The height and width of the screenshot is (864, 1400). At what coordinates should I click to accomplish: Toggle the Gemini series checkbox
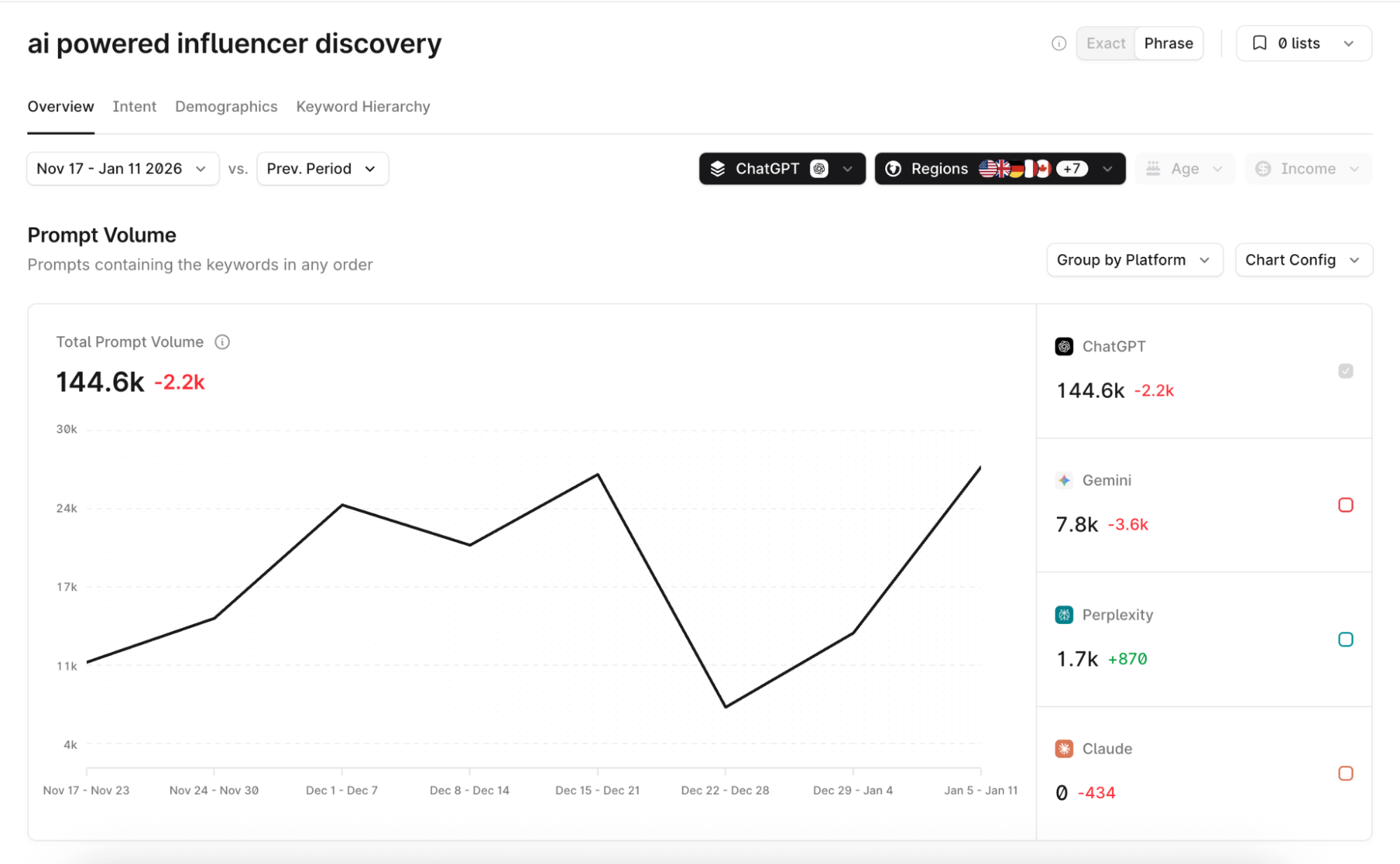pyautogui.click(x=1345, y=505)
